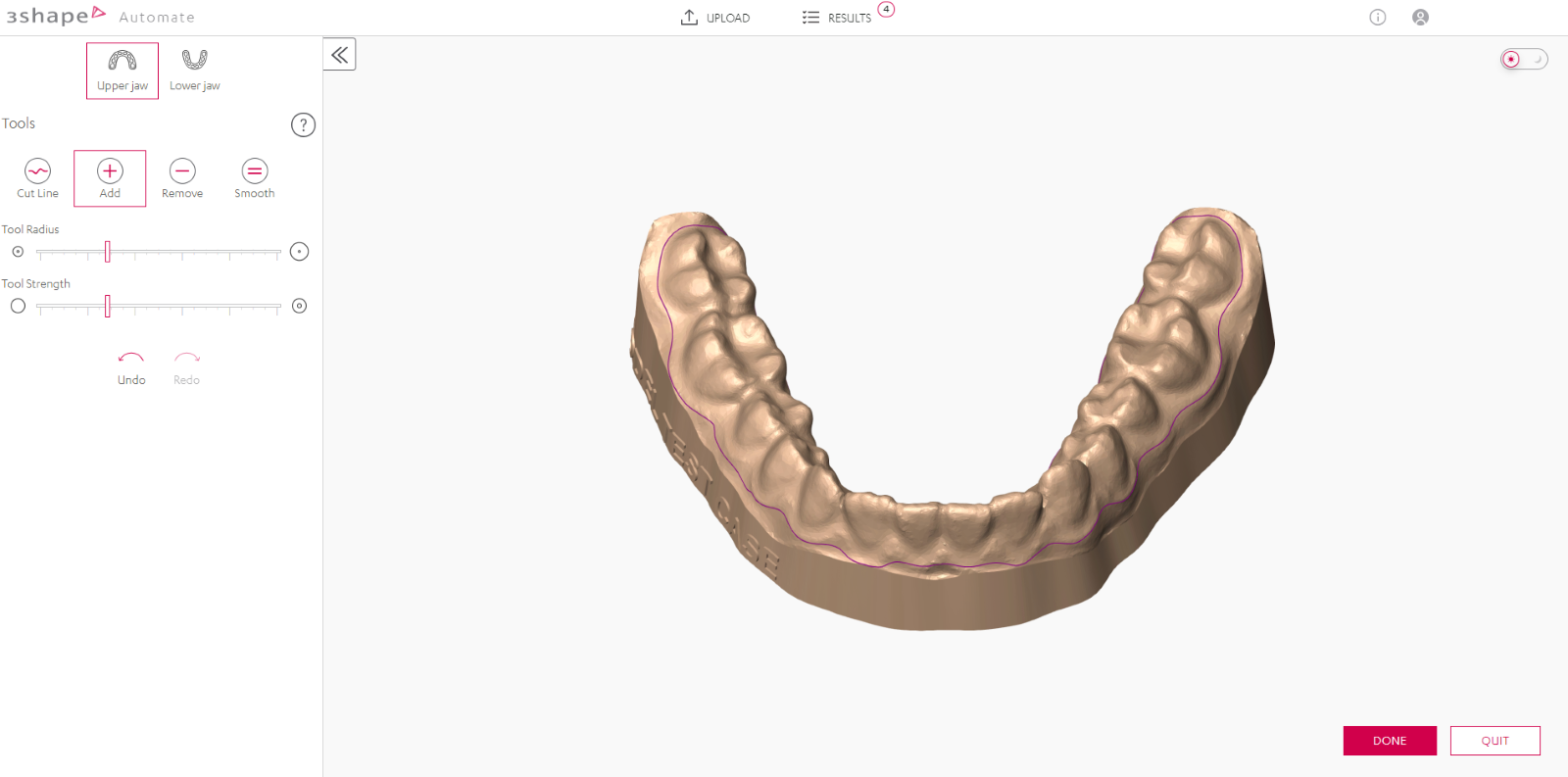Screen dimensions: 1568x777
Task: Open the Tools help question mark
Action: coord(303,124)
